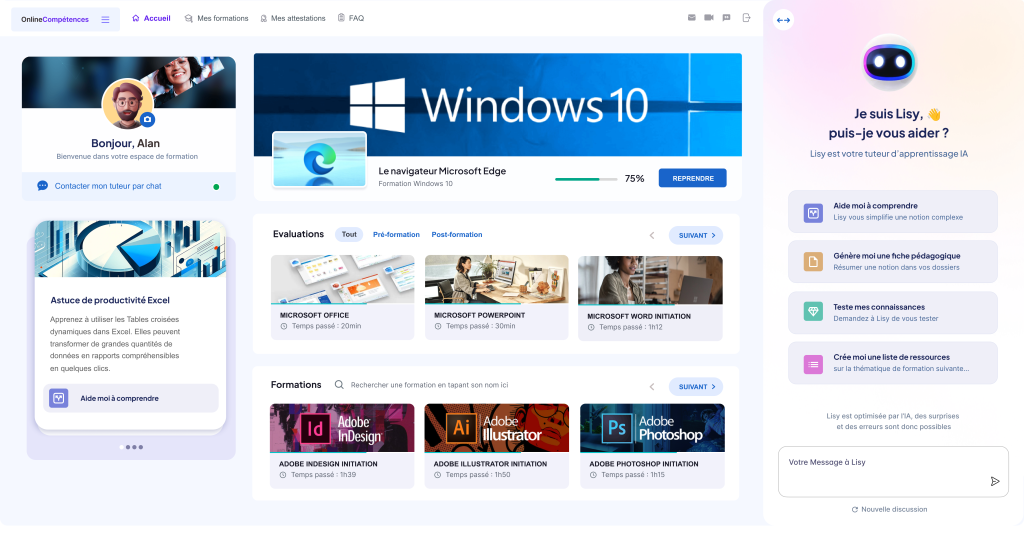
Task: Open Adobe Photoshop Initiation formation
Action: (x=652, y=446)
